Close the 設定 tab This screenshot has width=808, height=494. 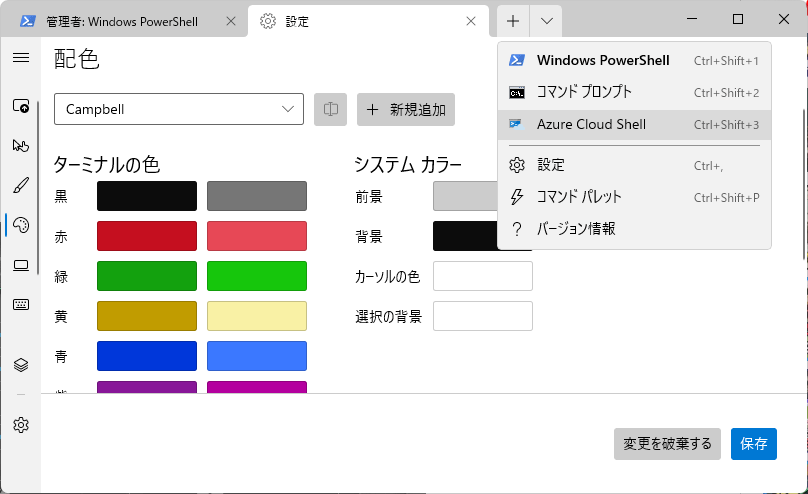pyautogui.click(x=470, y=21)
